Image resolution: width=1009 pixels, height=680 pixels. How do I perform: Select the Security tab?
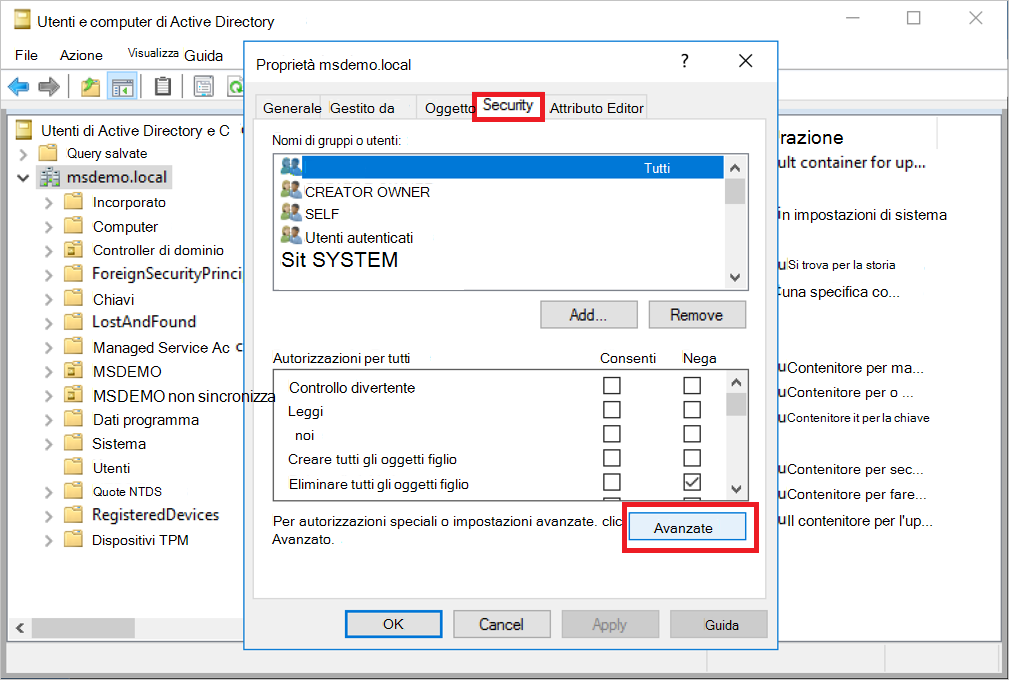(x=508, y=106)
